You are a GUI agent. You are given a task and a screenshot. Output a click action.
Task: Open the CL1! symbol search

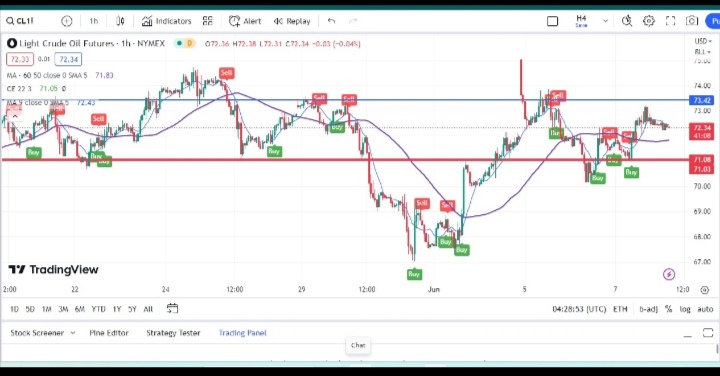pos(20,21)
